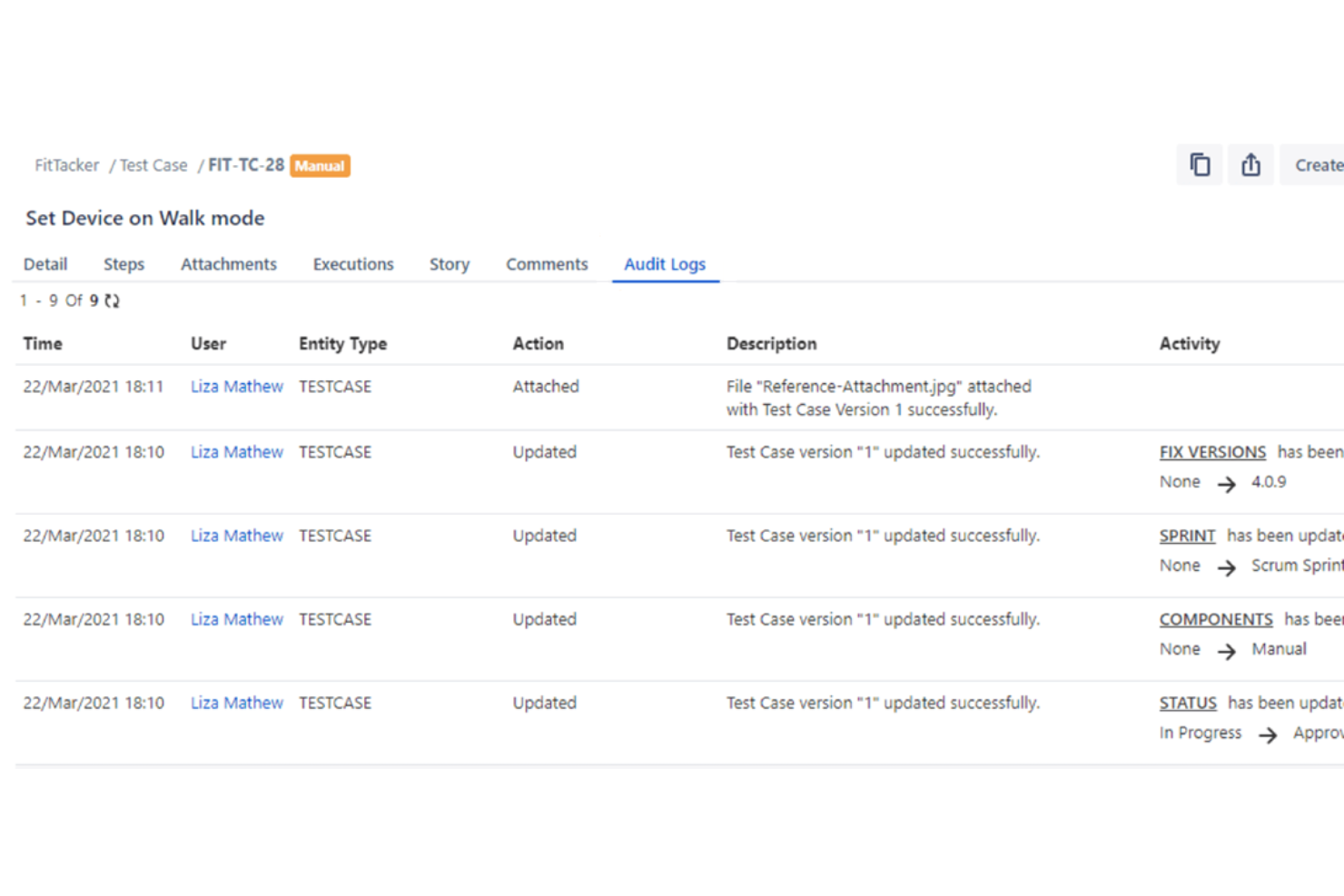The height and width of the screenshot is (896, 1344).
Task: Switch to the Steps tab
Action: (124, 264)
